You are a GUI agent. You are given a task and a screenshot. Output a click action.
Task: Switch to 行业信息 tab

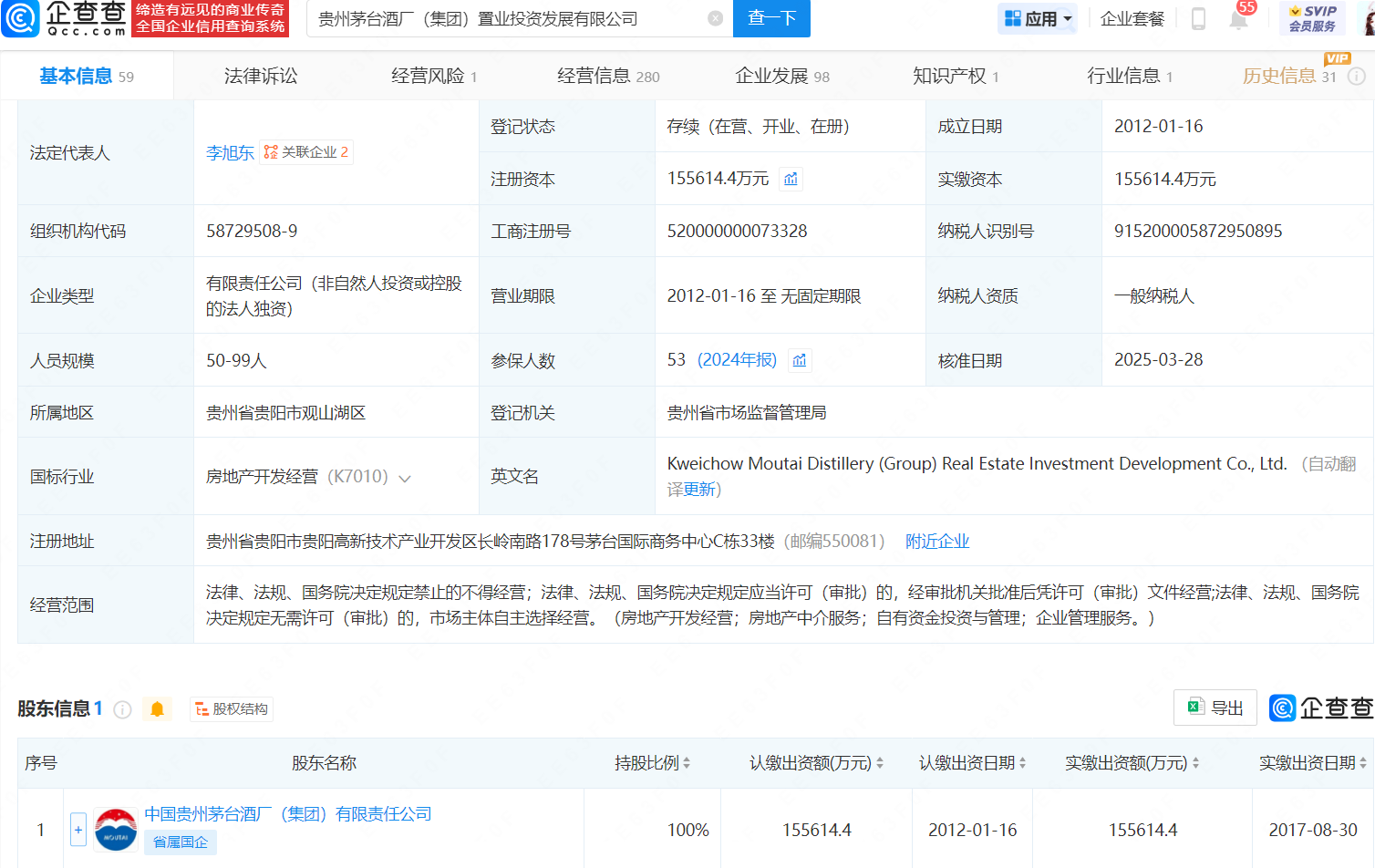(1130, 76)
